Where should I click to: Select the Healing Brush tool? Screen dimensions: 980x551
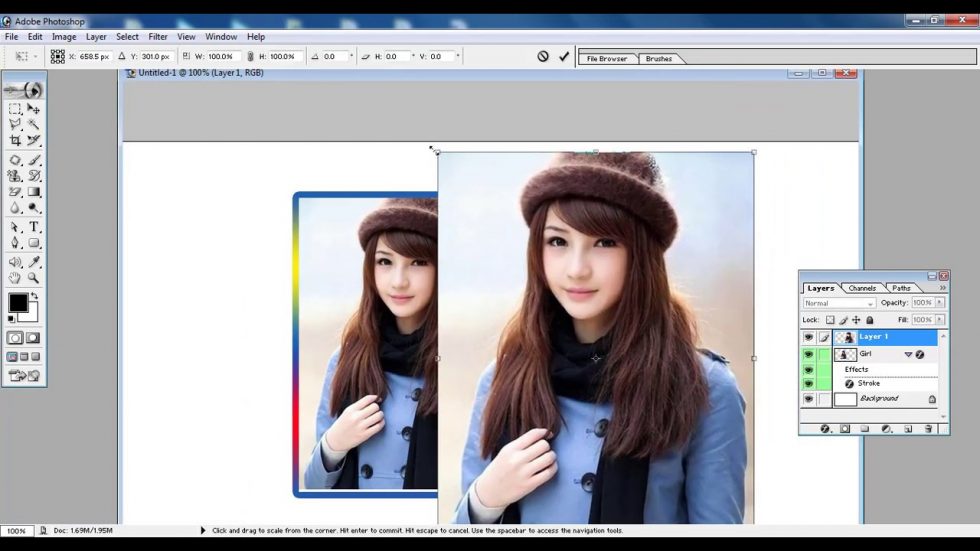[15, 161]
